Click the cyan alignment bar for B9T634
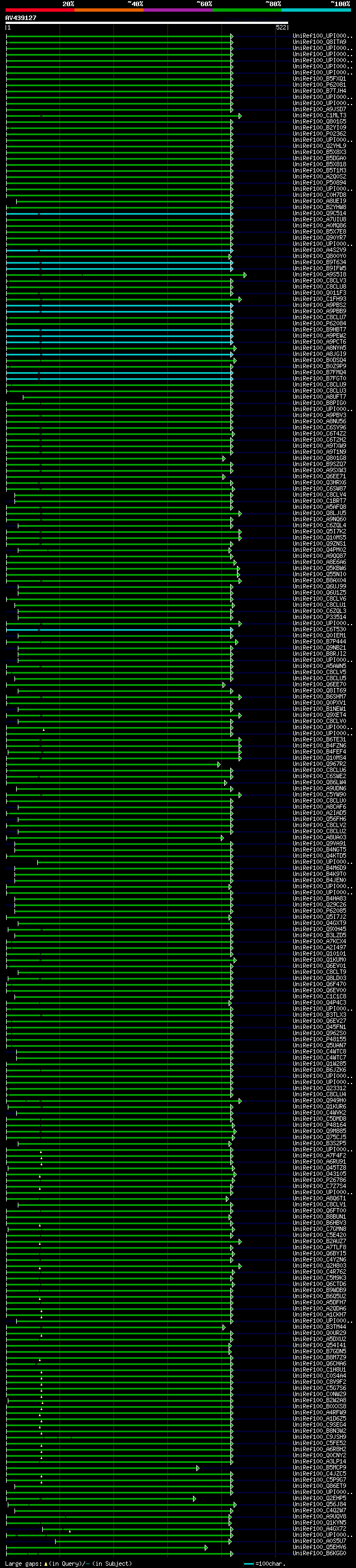This screenshot has width=356, height=1568. [x=118, y=263]
